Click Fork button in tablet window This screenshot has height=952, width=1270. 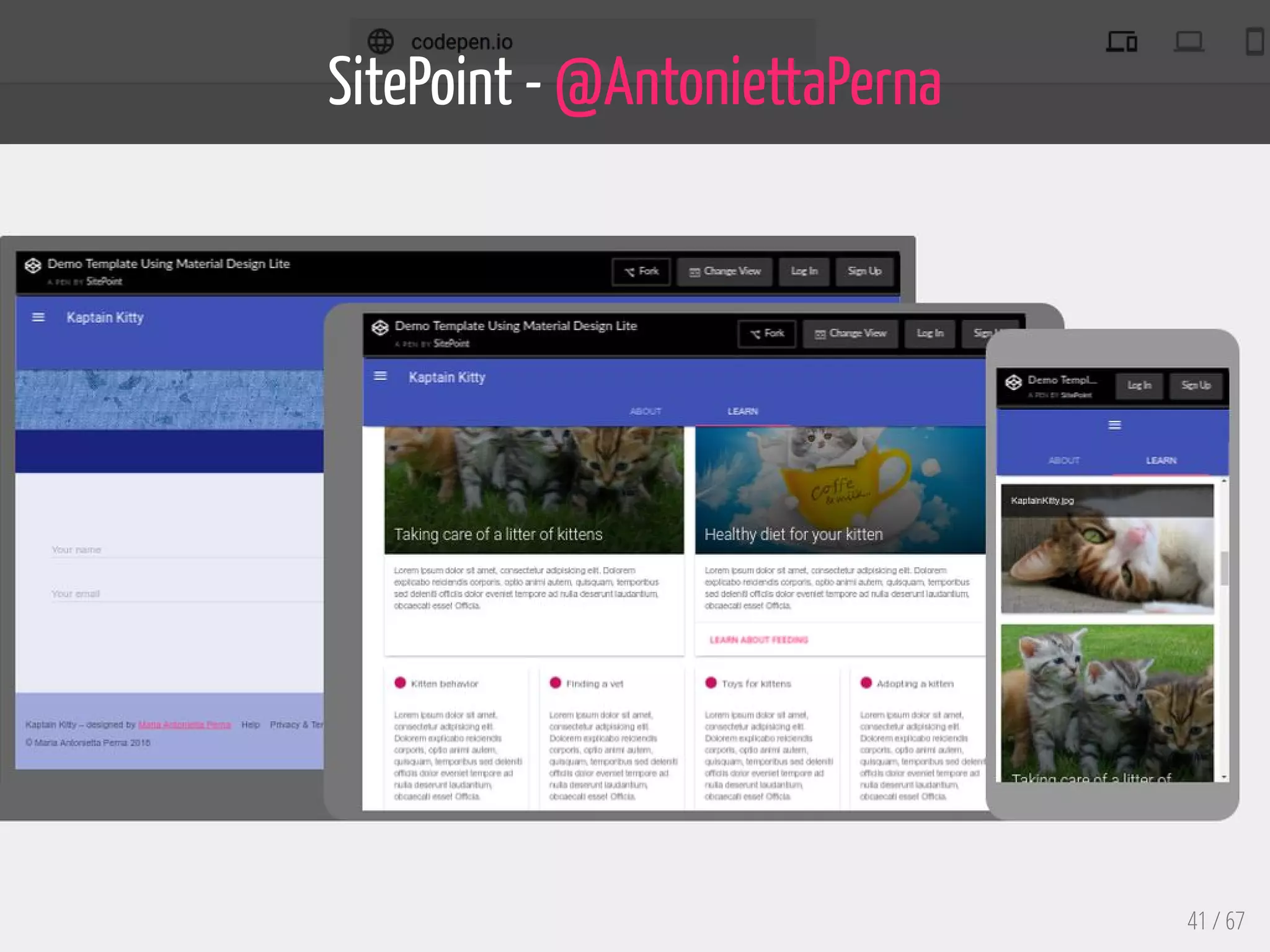click(x=767, y=333)
